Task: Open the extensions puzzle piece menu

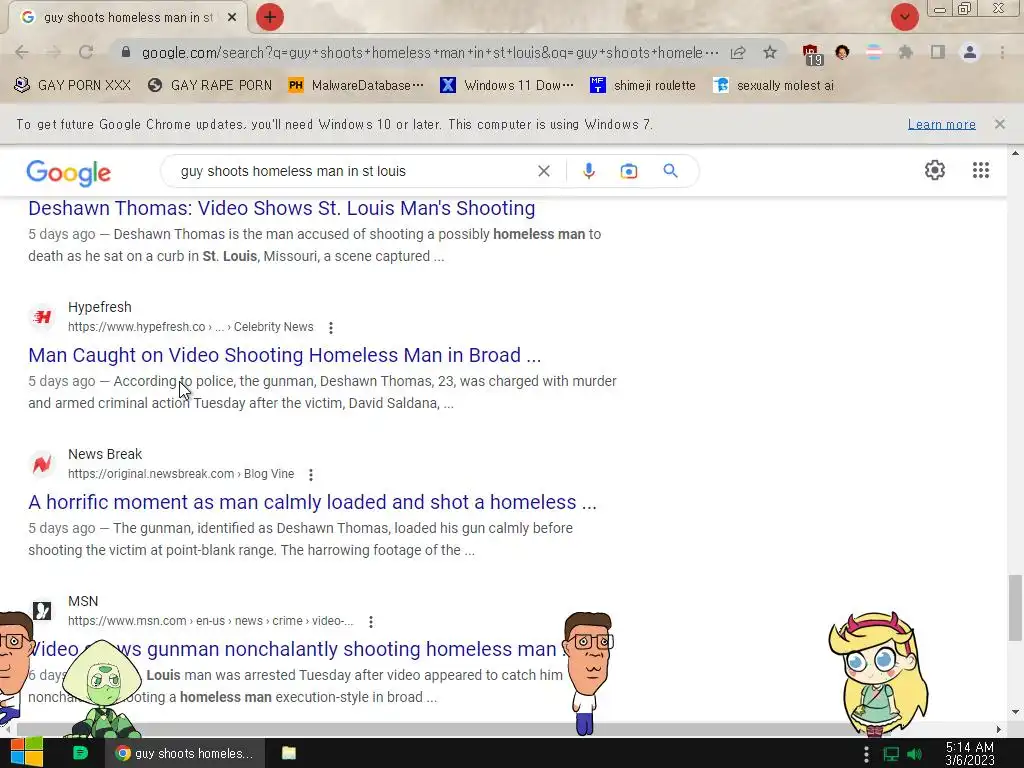Action: [x=906, y=52]
